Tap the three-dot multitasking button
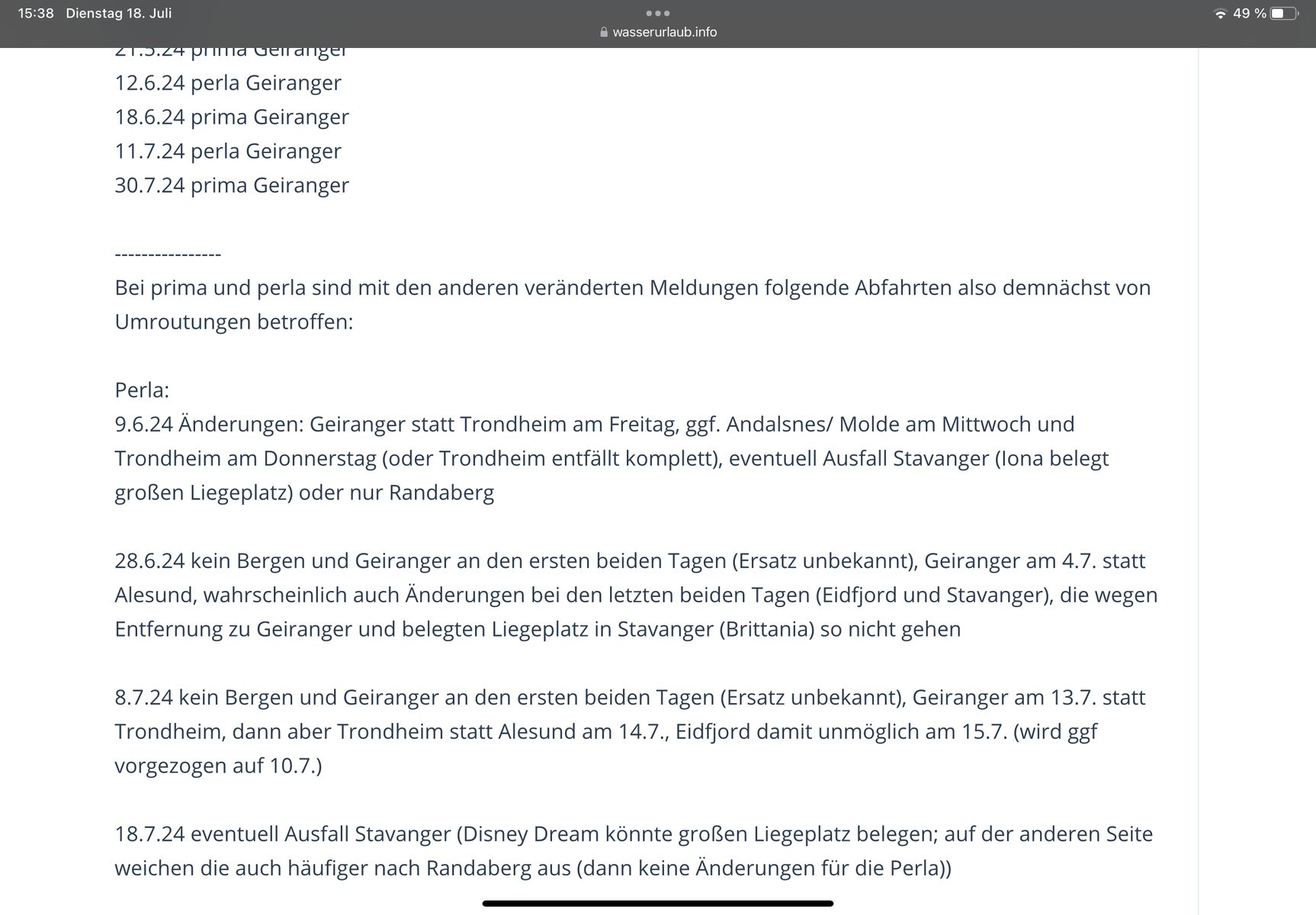Viewport: 1316px width, 915px height. pos(657,13)
